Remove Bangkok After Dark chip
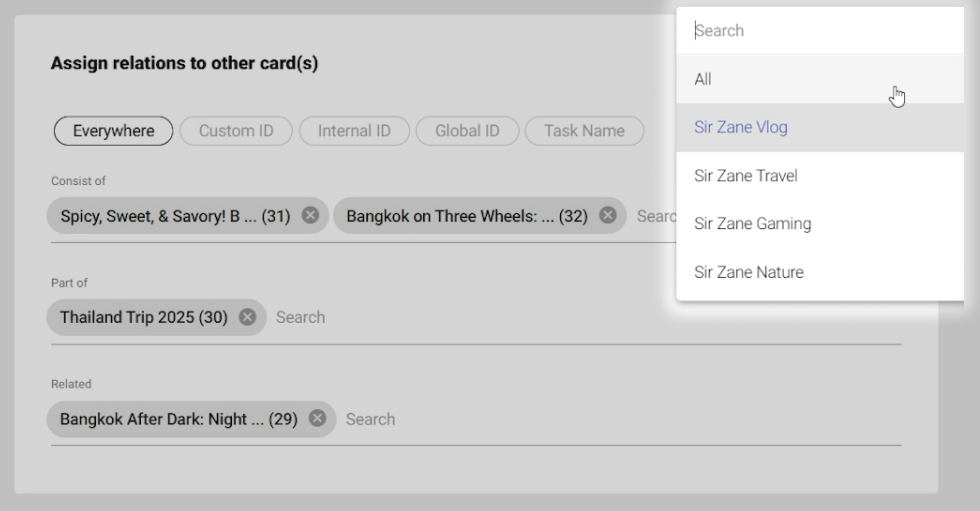 (318, 419)
